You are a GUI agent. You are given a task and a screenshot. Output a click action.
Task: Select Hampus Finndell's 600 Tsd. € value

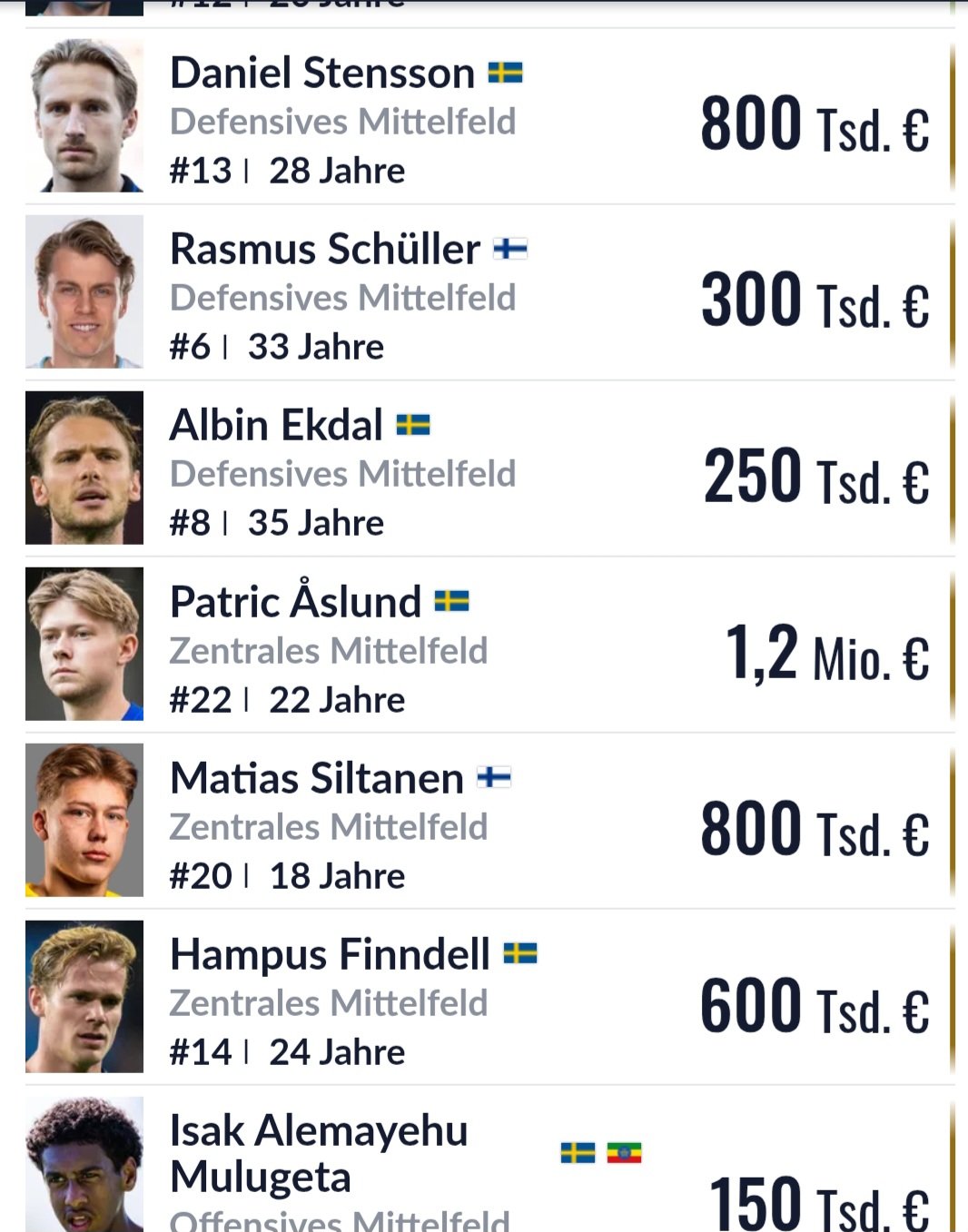tap(815, 1006)
